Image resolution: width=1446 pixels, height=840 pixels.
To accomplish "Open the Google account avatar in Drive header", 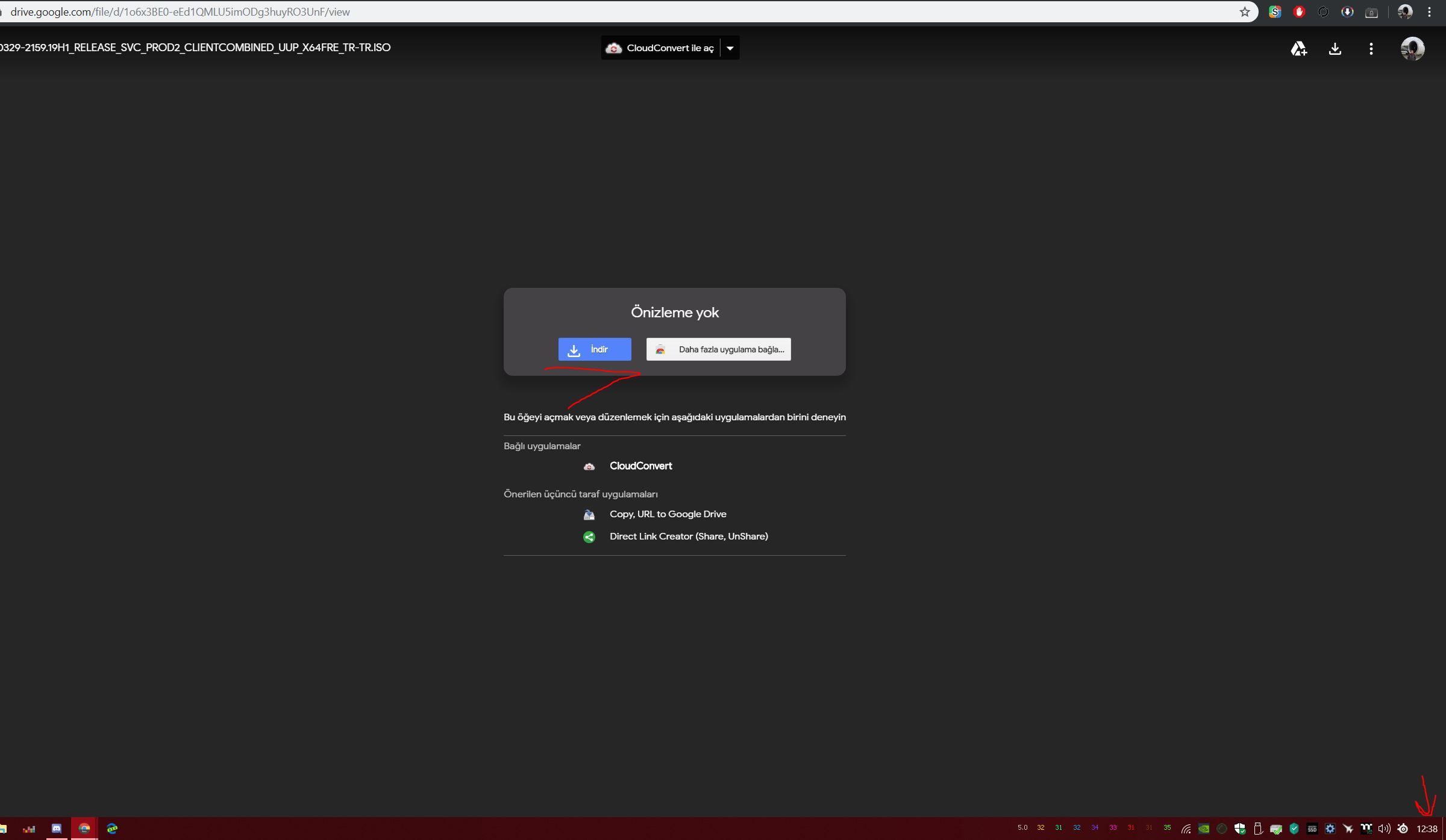I will [x=1412, y=49].
